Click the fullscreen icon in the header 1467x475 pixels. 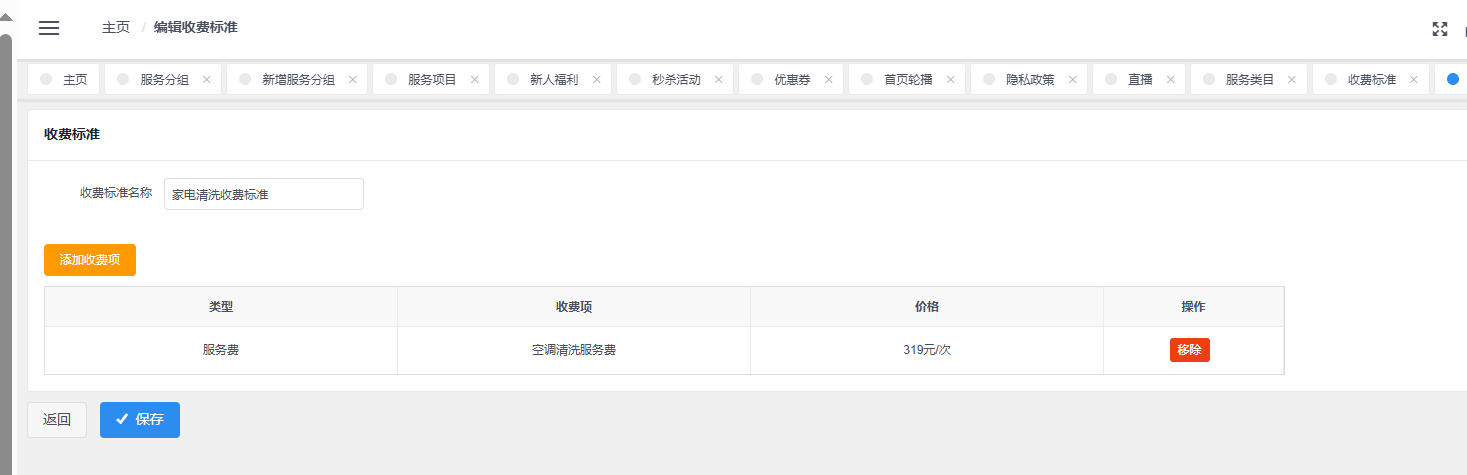click(1440, 29)
